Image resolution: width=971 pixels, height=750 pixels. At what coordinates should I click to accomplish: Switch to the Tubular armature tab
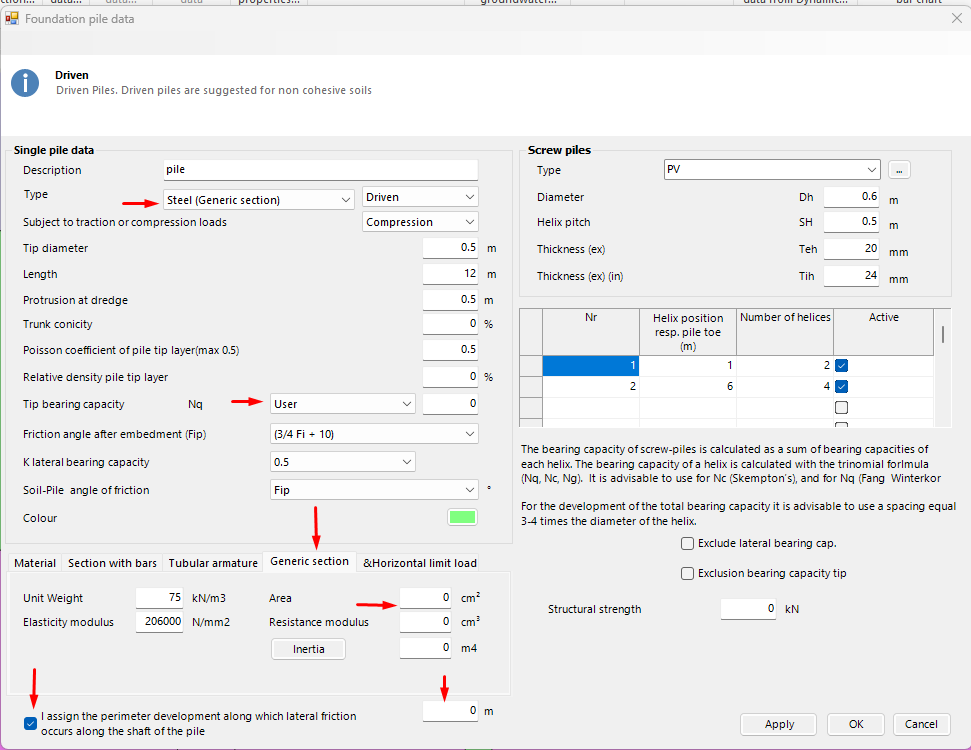click(213, 563)
